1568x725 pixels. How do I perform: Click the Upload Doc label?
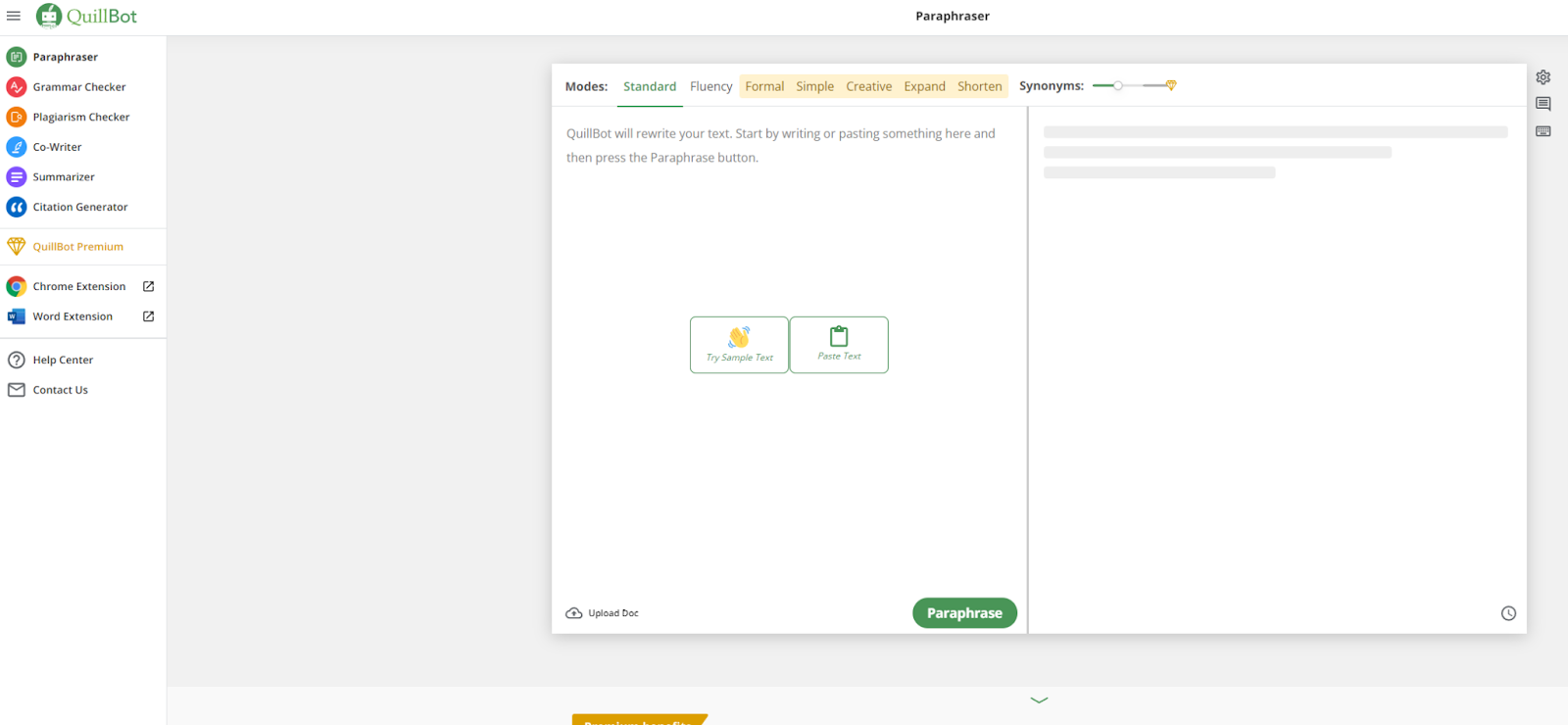coord(613,613)
